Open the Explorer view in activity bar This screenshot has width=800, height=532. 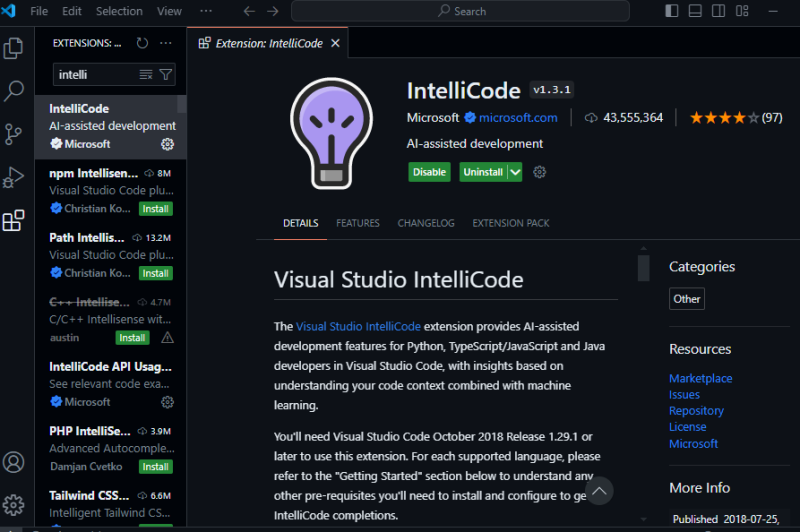click(13, 48)
